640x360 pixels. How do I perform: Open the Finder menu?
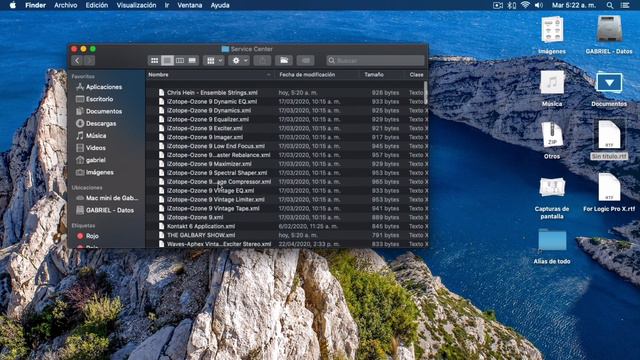[x=36, y=5]
